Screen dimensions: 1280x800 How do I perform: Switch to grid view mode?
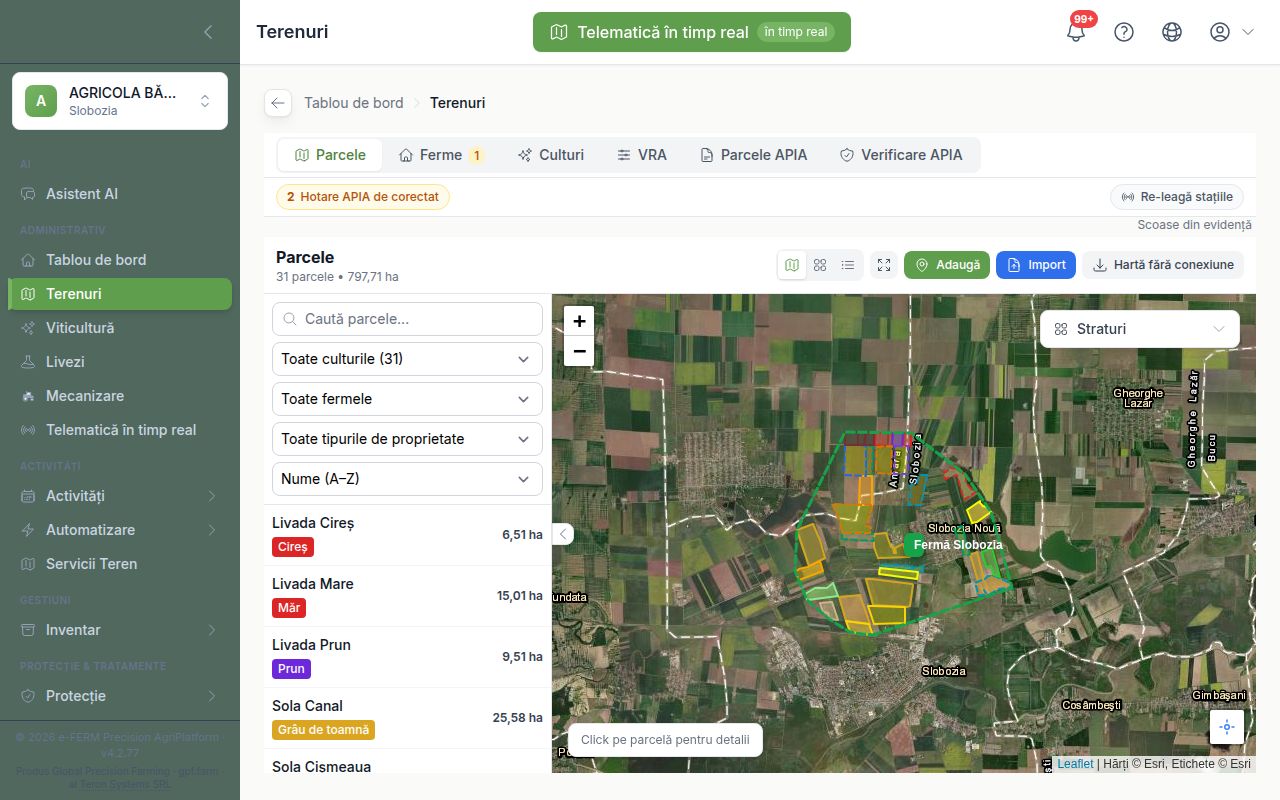820,265
